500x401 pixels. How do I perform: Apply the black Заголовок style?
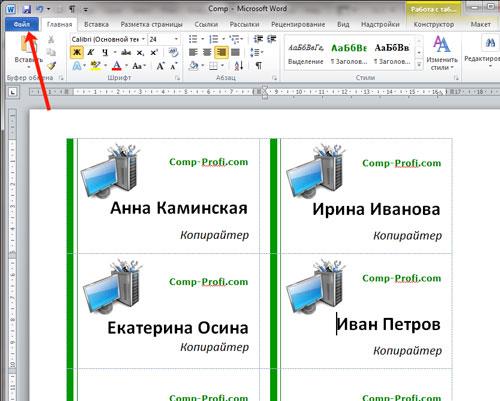point(392,53)
